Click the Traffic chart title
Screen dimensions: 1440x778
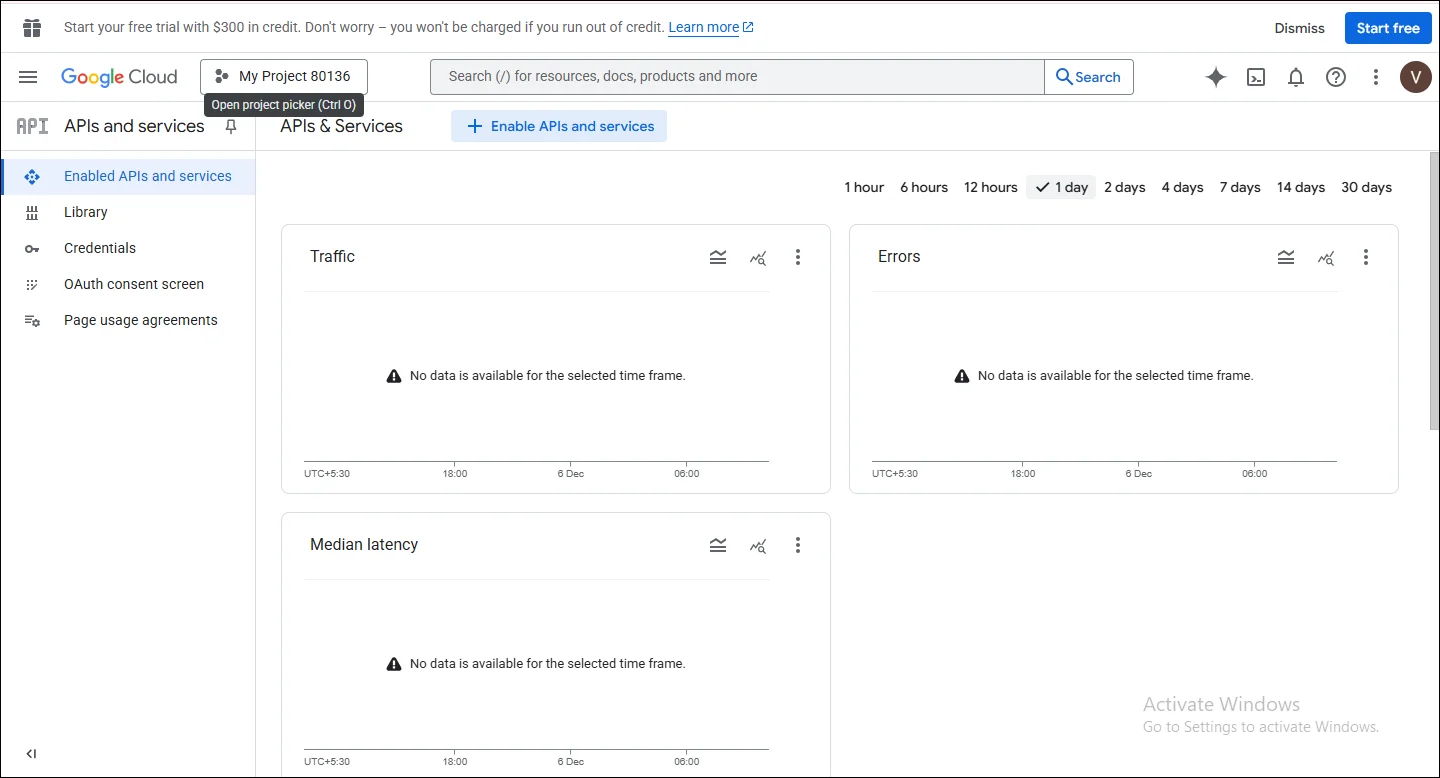[x=332, y=257]
